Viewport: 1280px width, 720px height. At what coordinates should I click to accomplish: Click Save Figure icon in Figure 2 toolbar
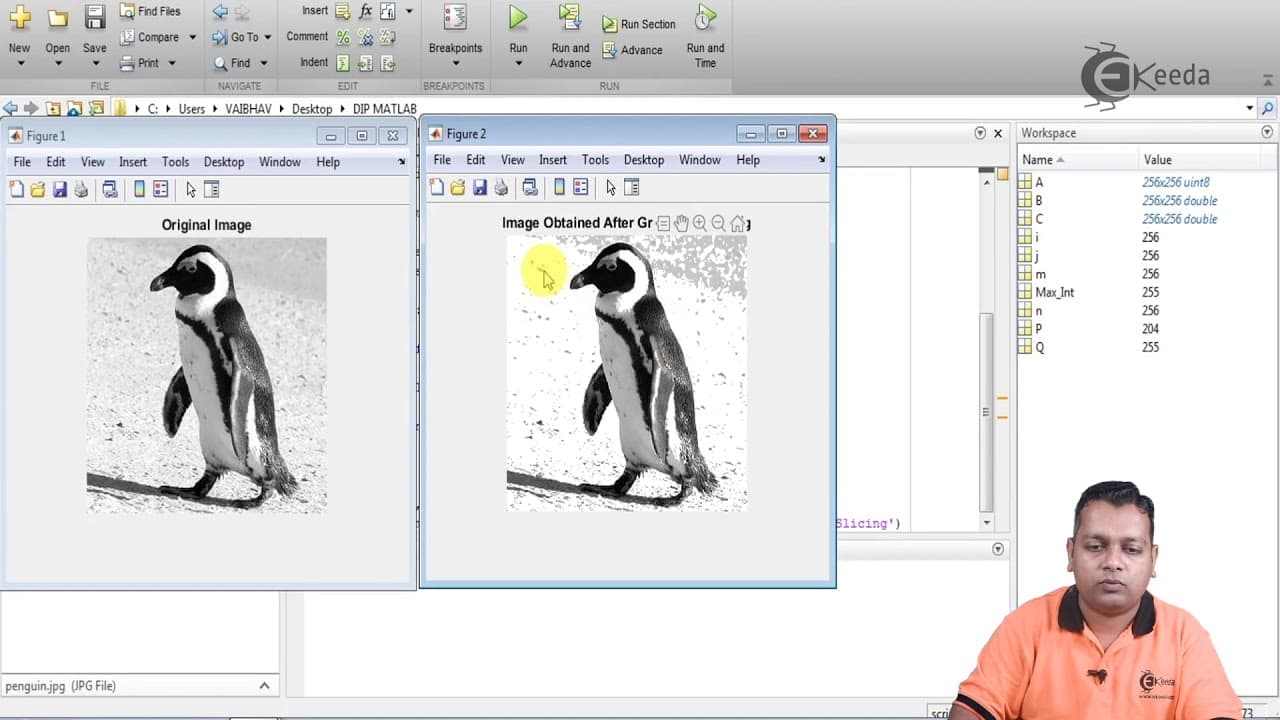click(479, 187)
